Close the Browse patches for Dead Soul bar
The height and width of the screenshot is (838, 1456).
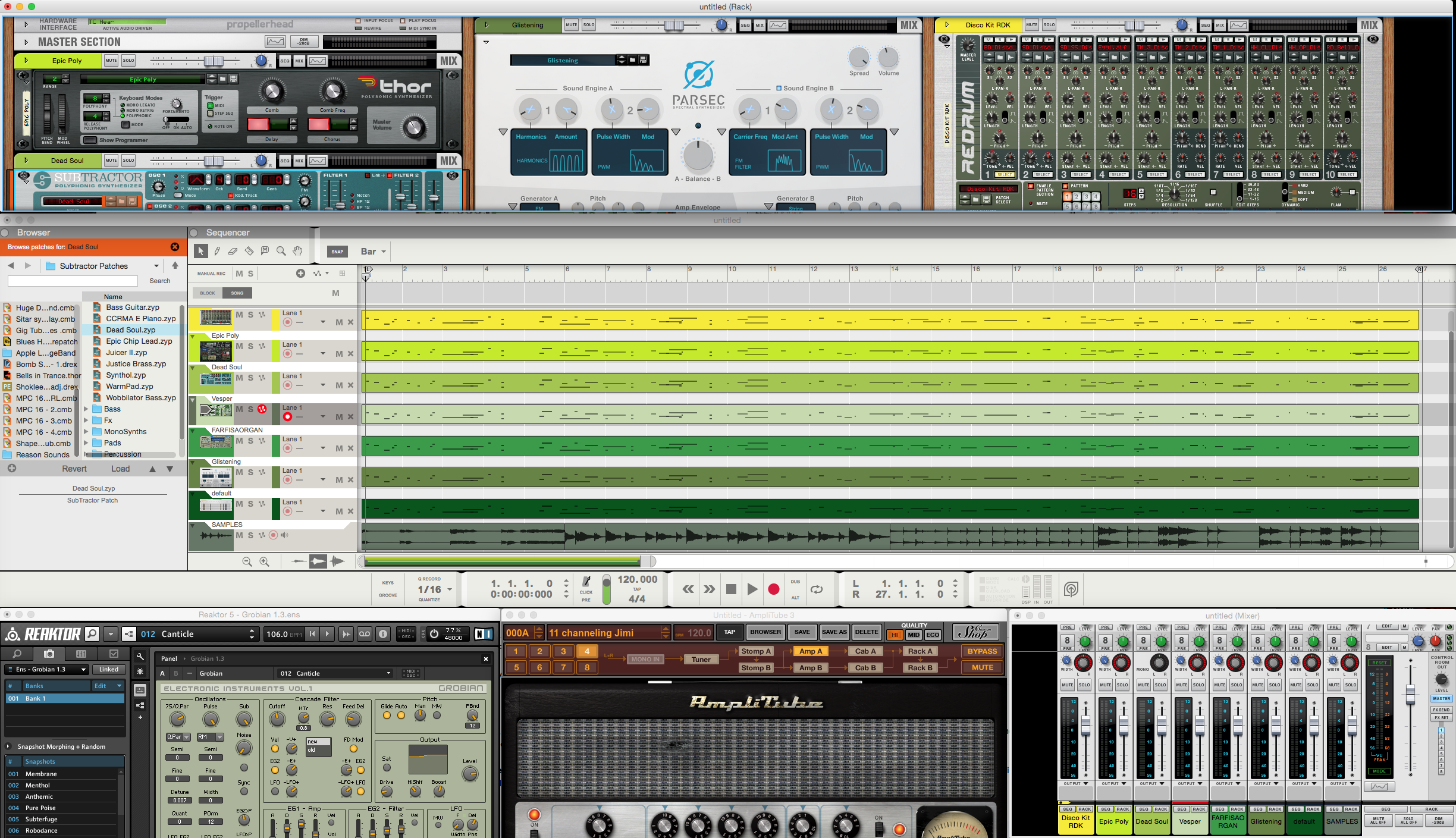(x=175, y=247)
